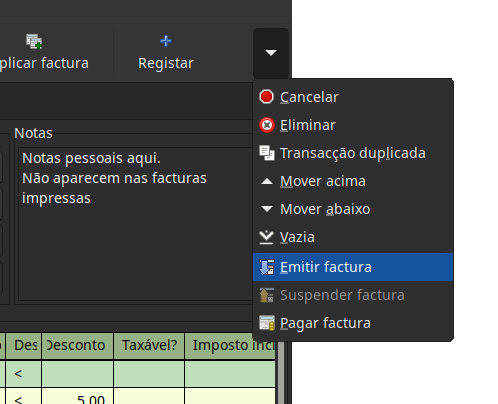Click the empty Desconto cell in the green row

click(77, 374)
